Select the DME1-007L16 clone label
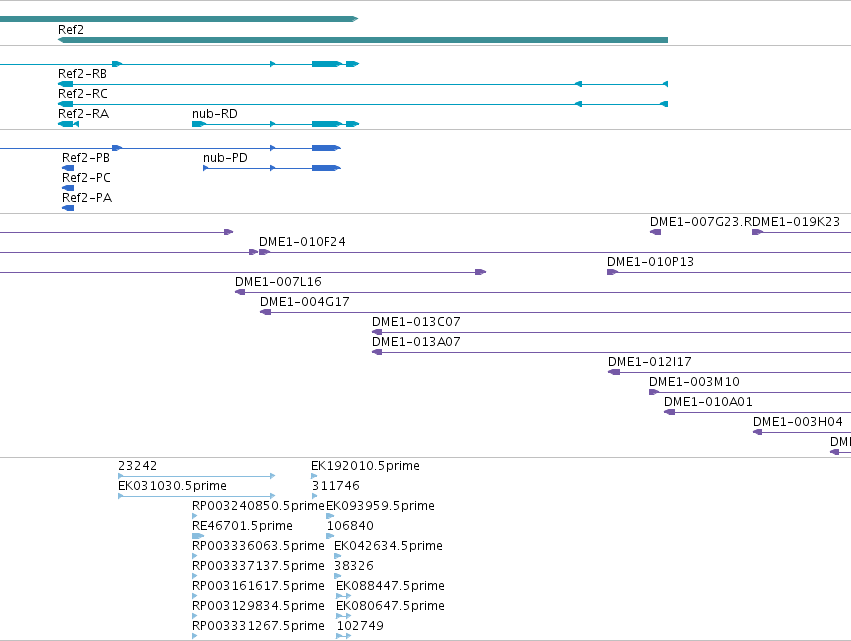Screen dimensions: 851x641 278,282
